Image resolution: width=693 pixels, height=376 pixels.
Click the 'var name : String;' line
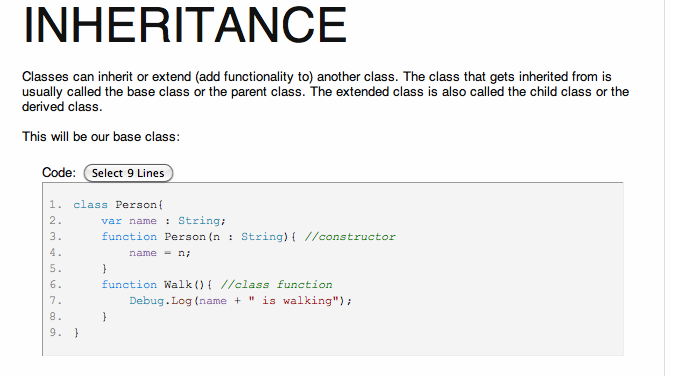point(164,220)
